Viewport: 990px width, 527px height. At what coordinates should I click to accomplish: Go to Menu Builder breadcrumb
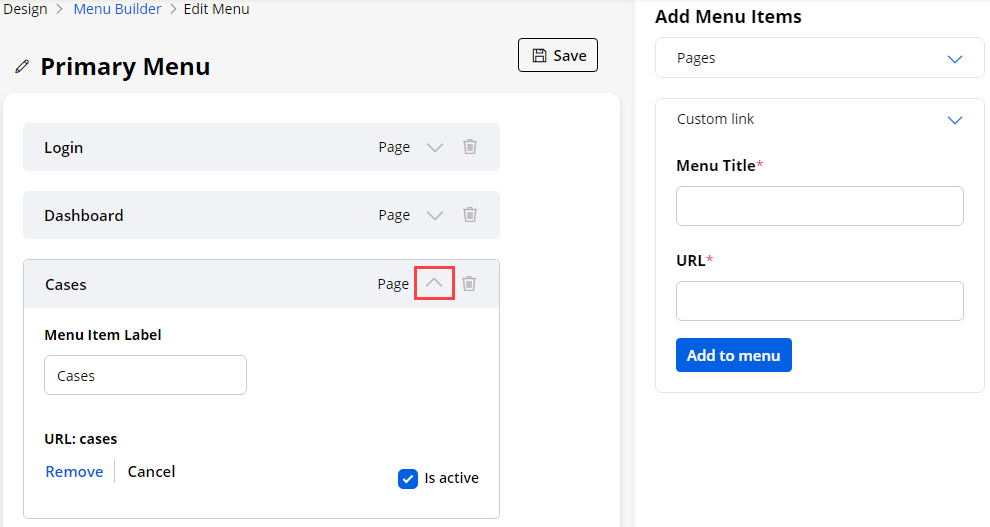(x=117, y=9)
